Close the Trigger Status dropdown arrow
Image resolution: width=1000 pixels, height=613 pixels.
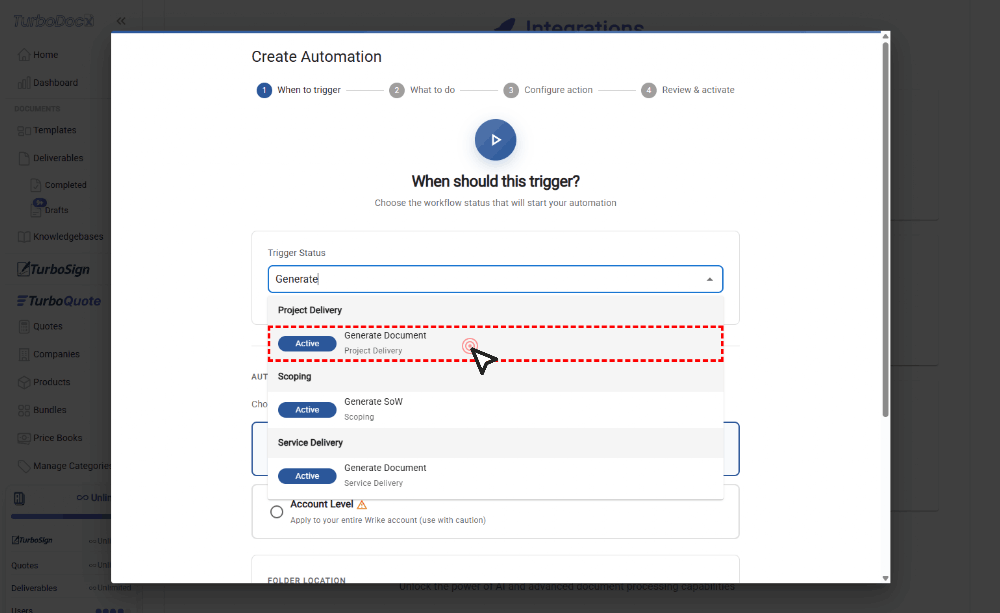pos(709,279)
